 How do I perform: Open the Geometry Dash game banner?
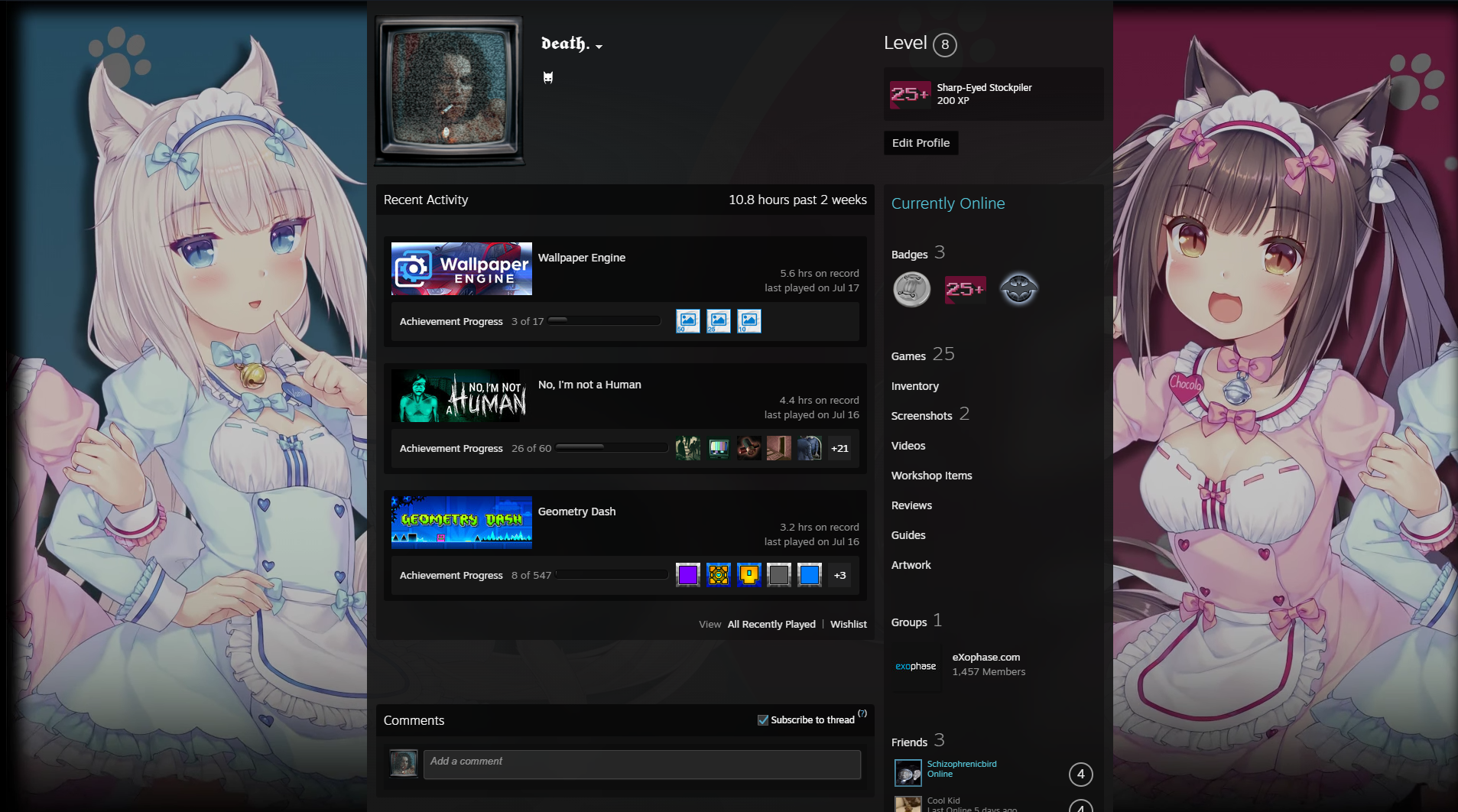click(x=462, y=522)
